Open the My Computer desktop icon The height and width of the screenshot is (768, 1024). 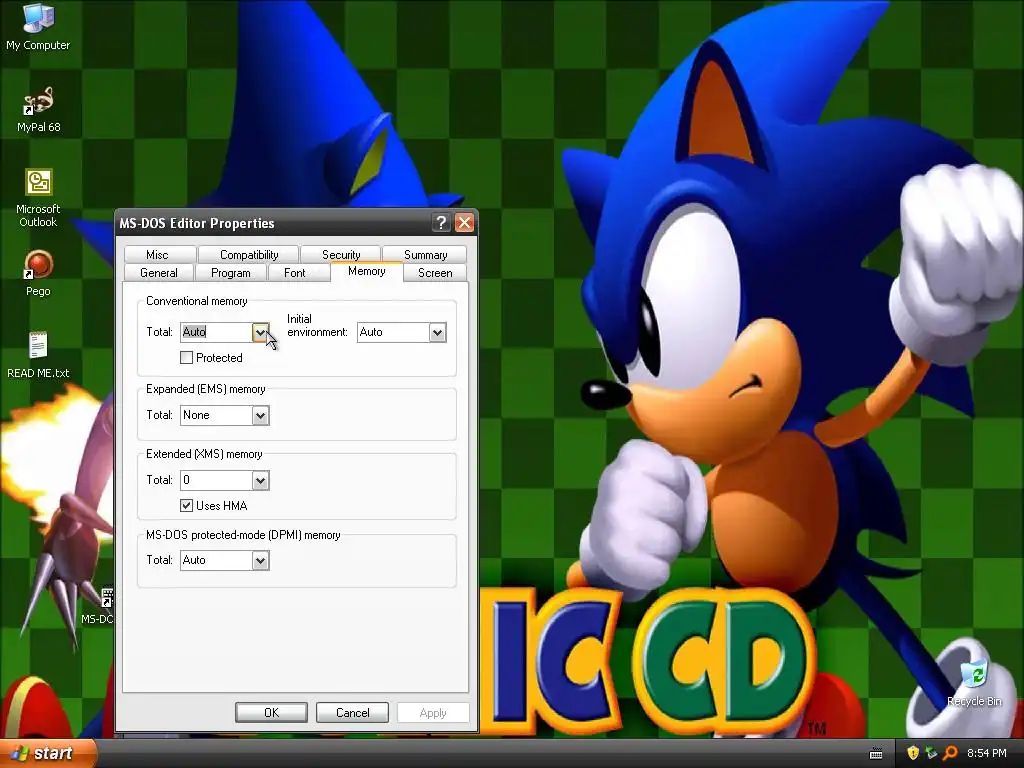(38, 27)
